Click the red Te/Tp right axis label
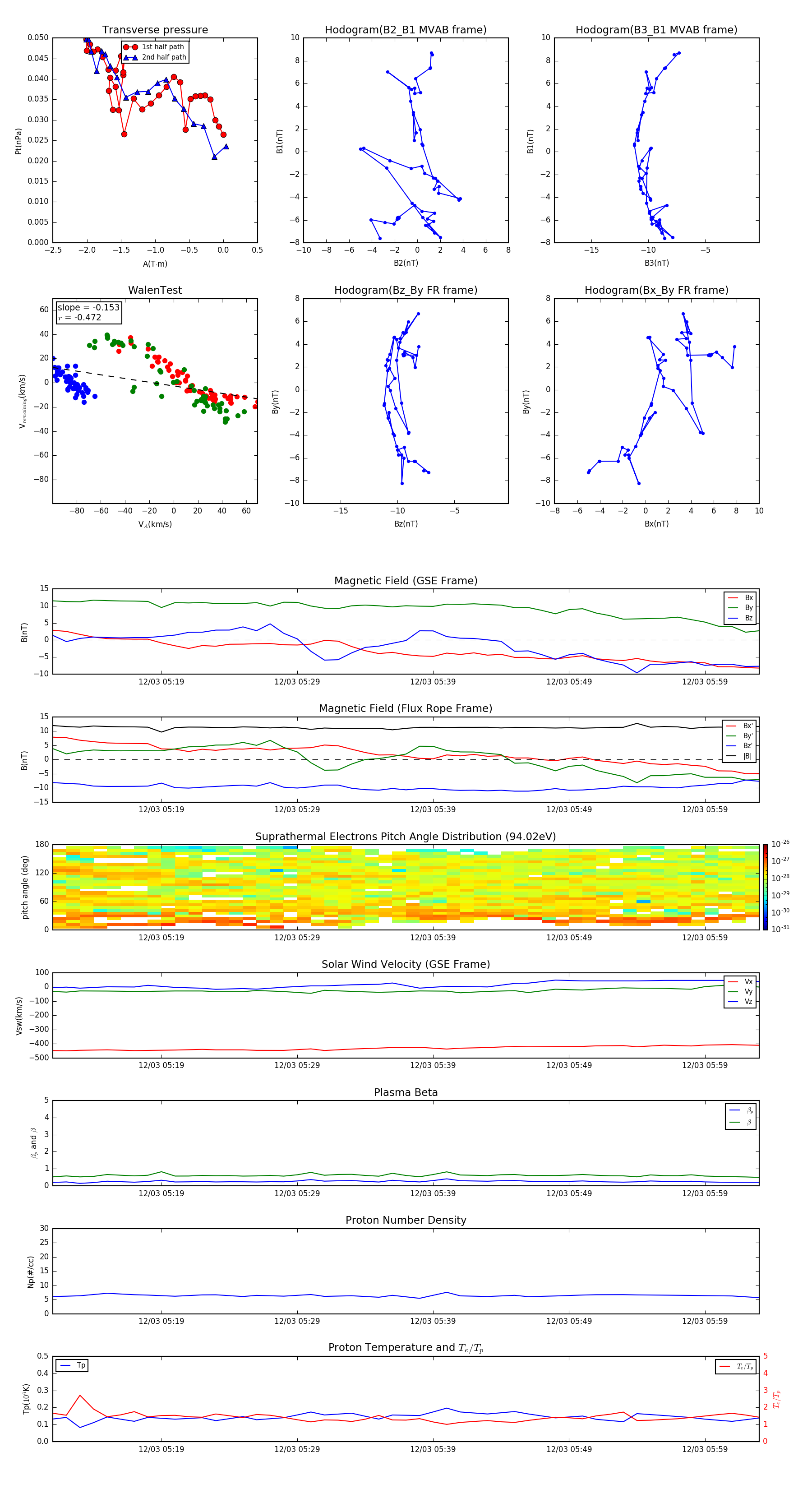Screen dimensions: 812x1489 point(776,1399)
